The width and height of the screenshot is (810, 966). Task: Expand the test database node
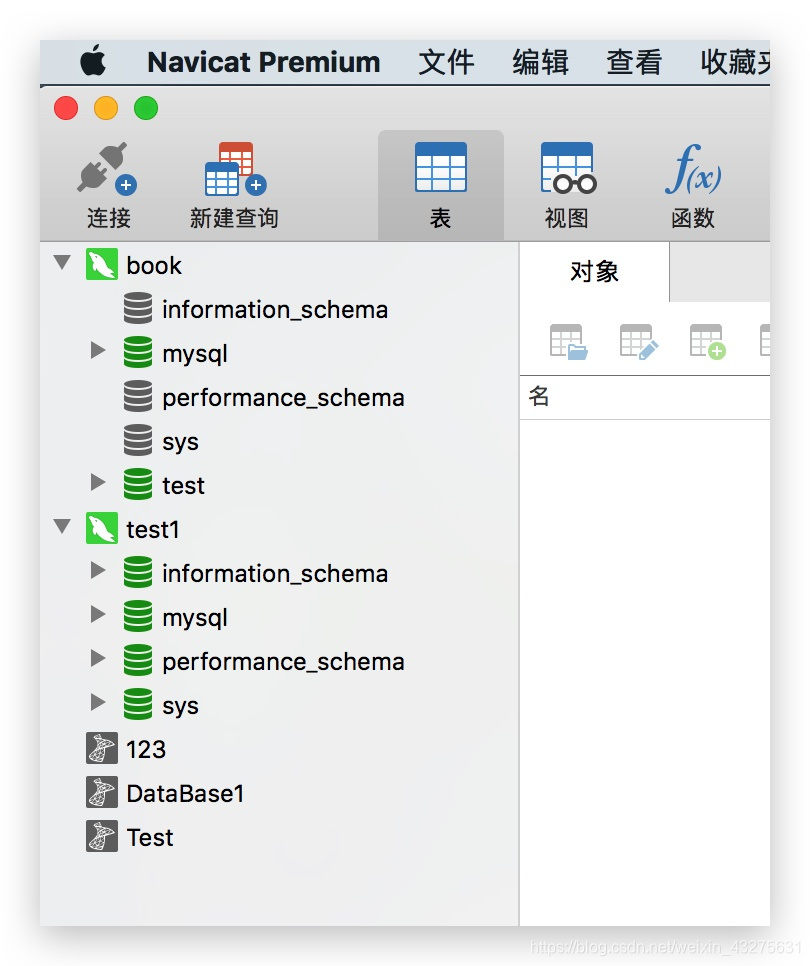[97, 484]
